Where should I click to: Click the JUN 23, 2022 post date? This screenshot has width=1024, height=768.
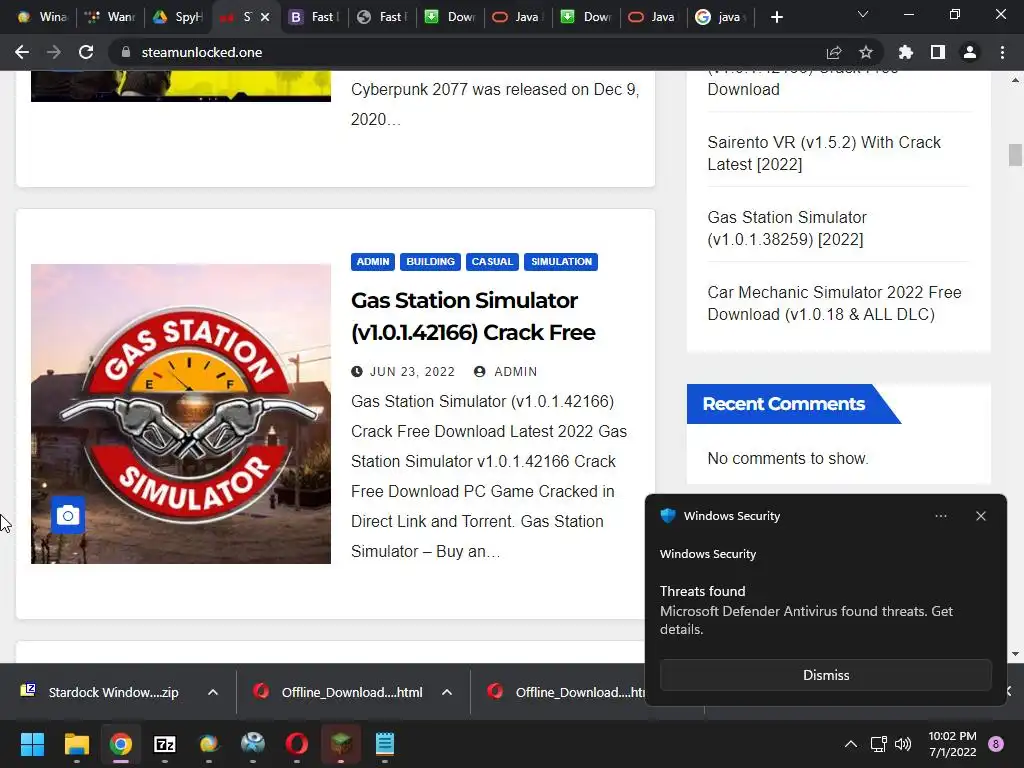tap(412, 372)
